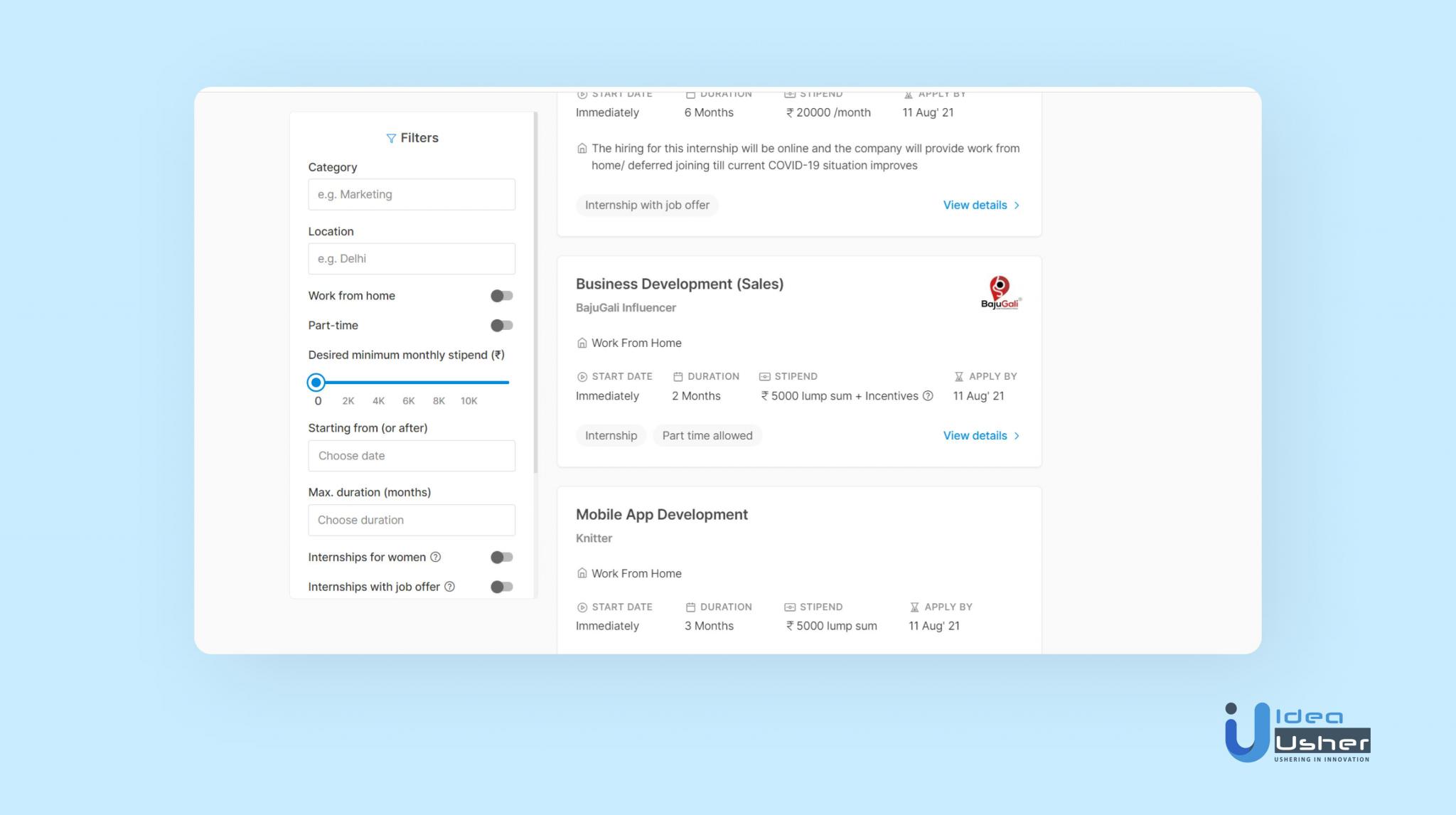1456x815 pixels.
Task: Click the help icon beside Internships with job offer
Action: (449, 587)
